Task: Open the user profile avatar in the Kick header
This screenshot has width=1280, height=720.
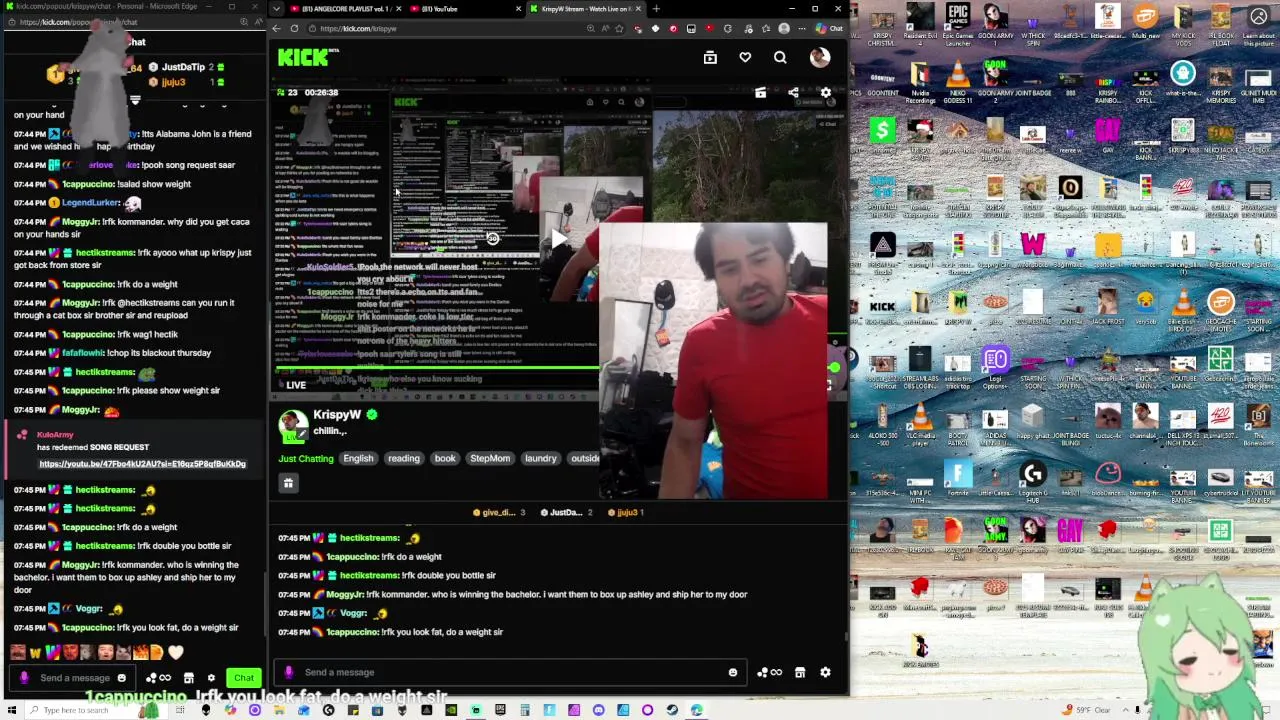Action: pos(820,58)
